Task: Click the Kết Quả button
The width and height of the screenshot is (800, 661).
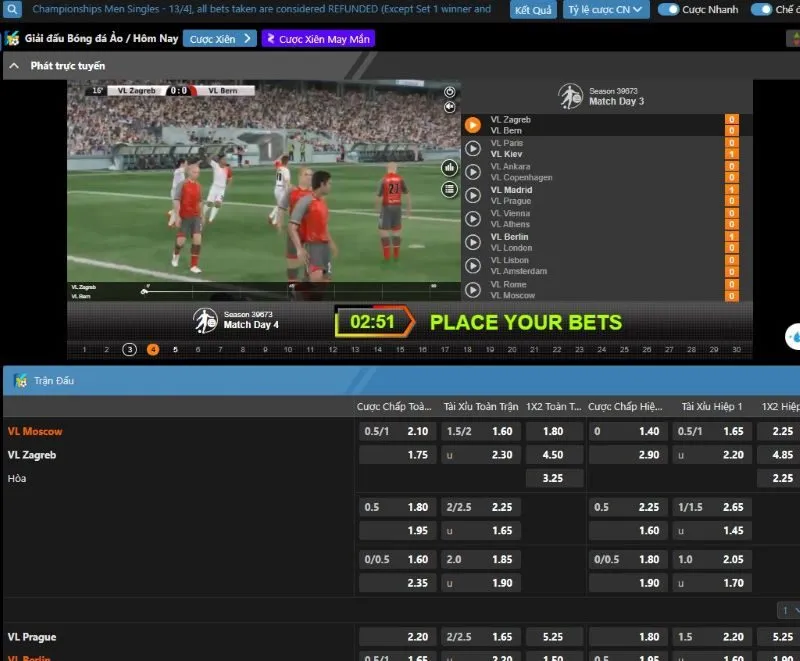Action: [x=533, y=10]
